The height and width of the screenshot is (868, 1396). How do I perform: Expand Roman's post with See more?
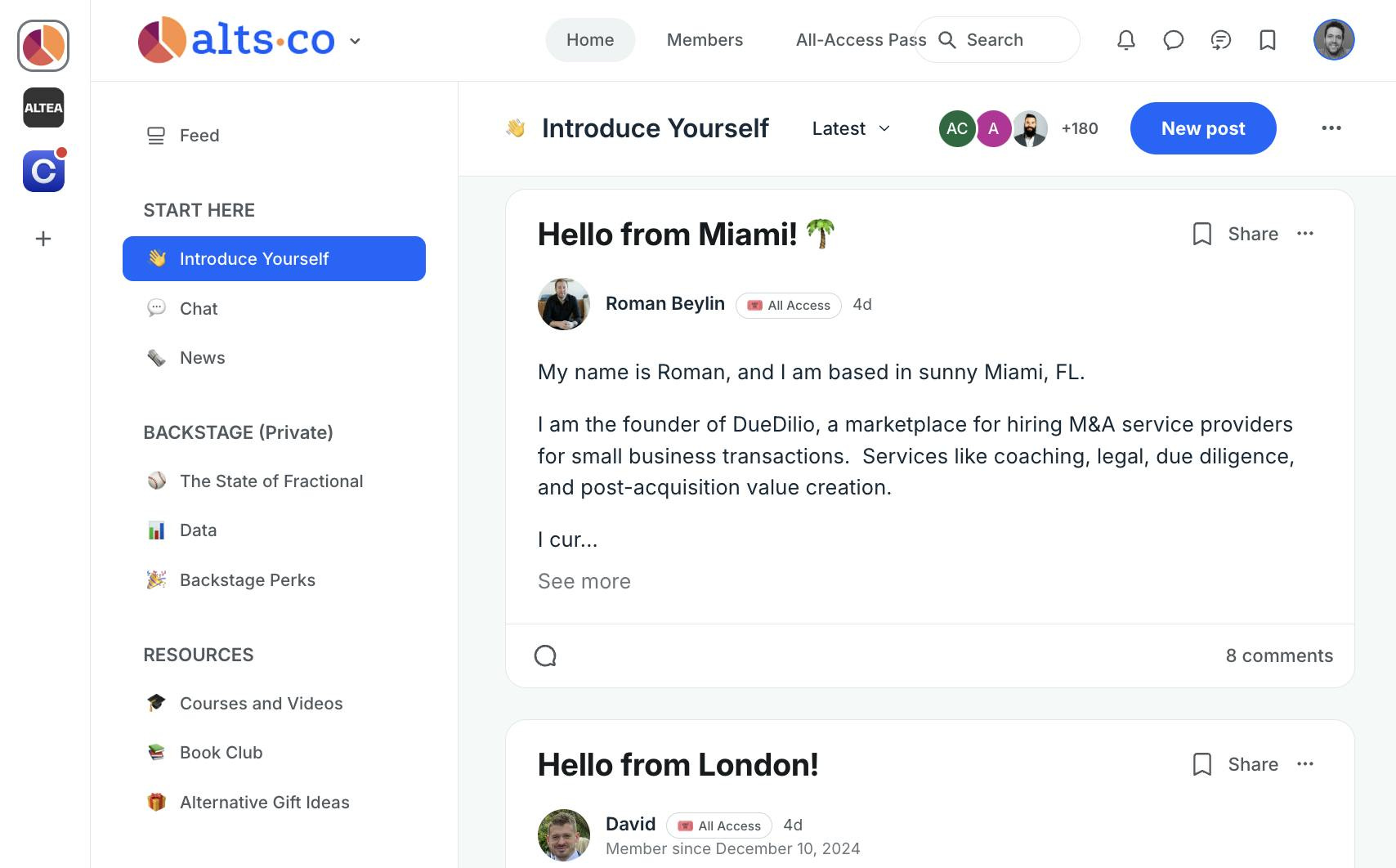click(x=584, y=581)
